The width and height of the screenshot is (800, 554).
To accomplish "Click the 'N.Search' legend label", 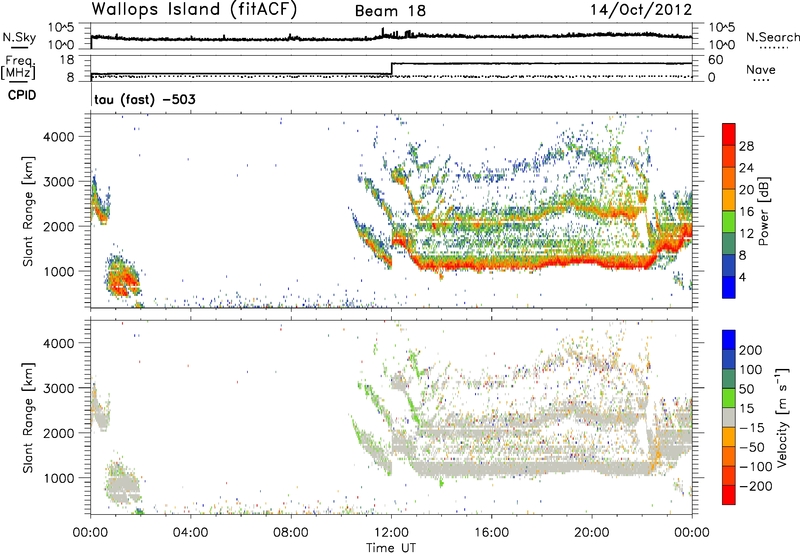I will tap(773, 37).
